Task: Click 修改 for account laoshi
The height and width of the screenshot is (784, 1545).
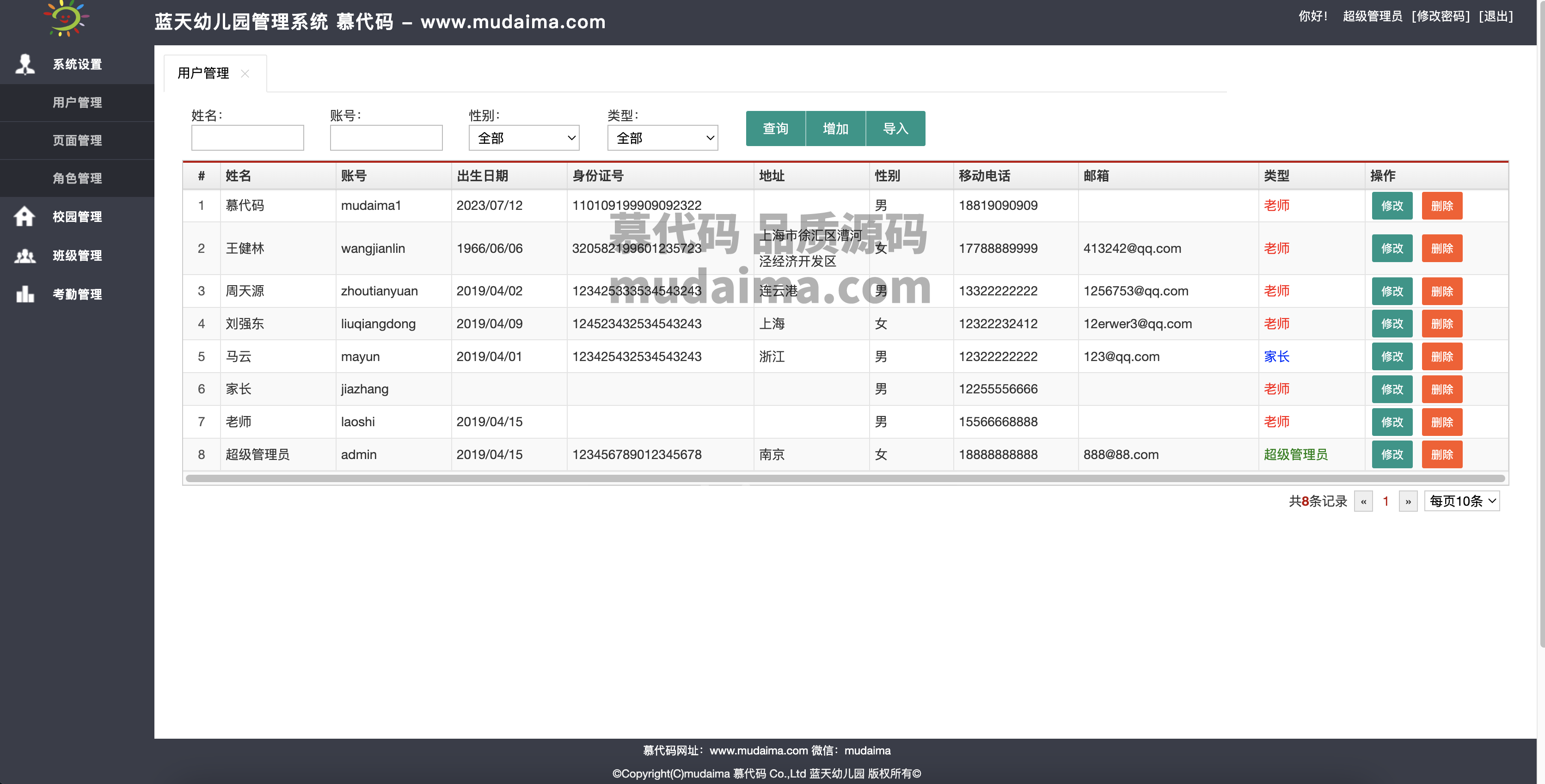Action: tap(1392, 422)
